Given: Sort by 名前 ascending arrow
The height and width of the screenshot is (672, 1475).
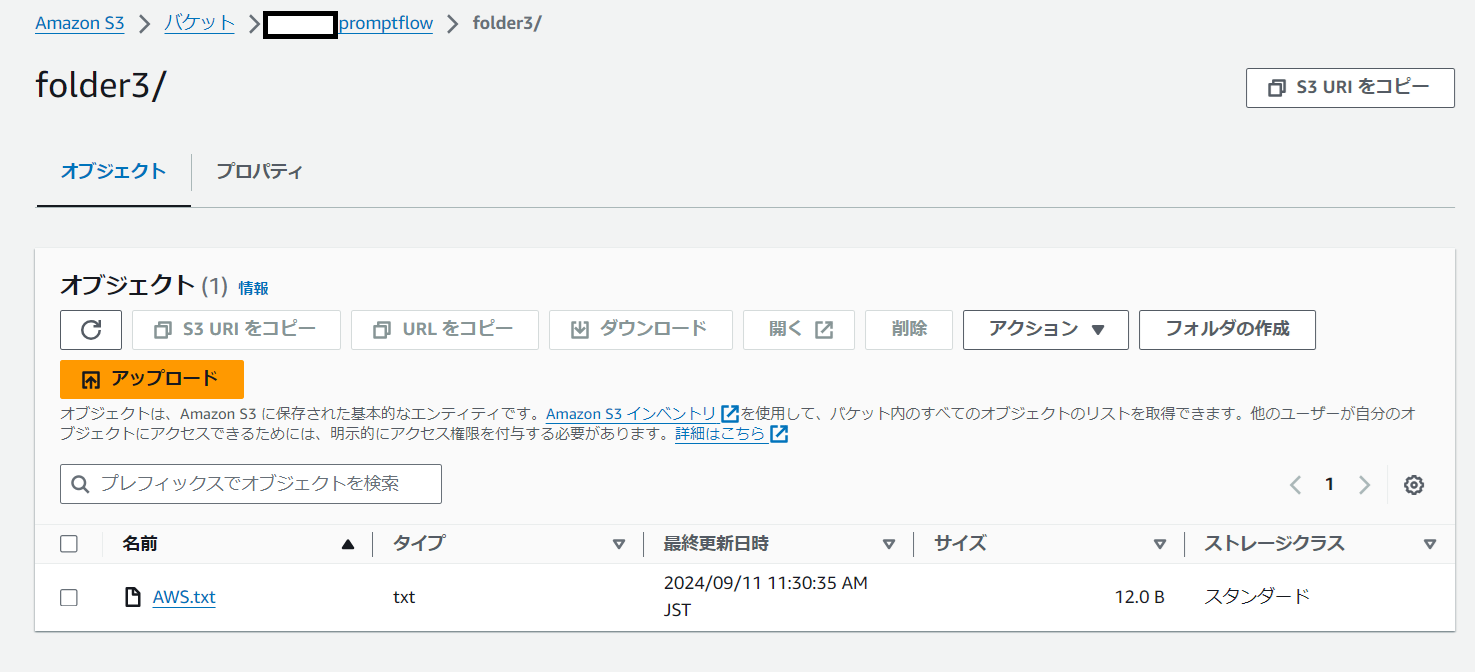Looking at the screenshot, I should pyautogui.click(x=347, y=544).
